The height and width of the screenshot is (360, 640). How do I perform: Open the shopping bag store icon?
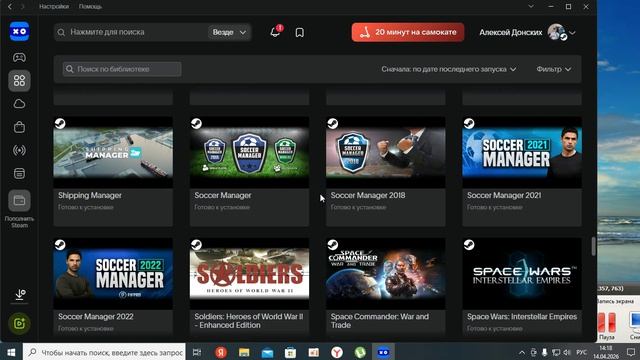pyautogui.click(x=19, y=127)
